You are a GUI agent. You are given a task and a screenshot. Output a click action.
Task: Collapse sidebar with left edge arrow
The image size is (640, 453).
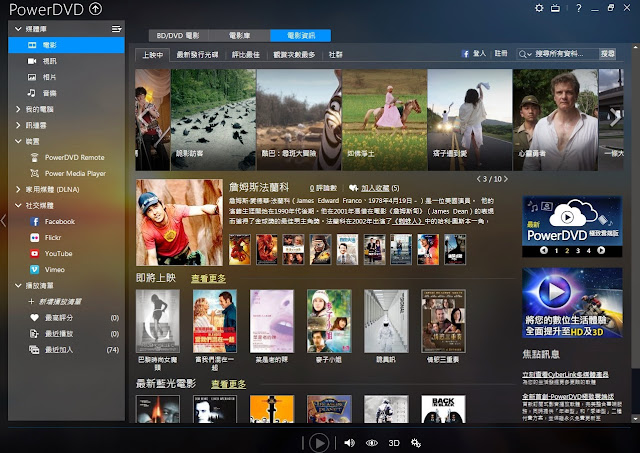(x=3, y=221)
